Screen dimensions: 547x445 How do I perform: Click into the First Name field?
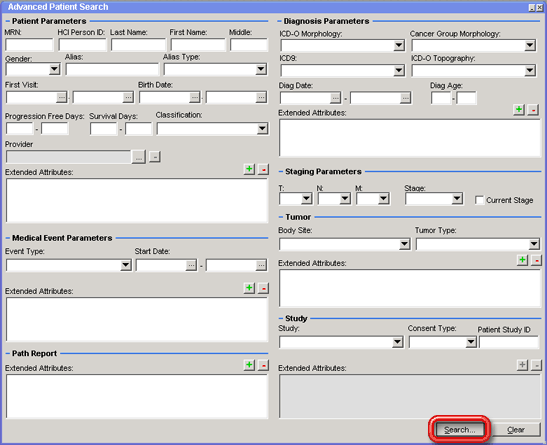pos(198,45)
